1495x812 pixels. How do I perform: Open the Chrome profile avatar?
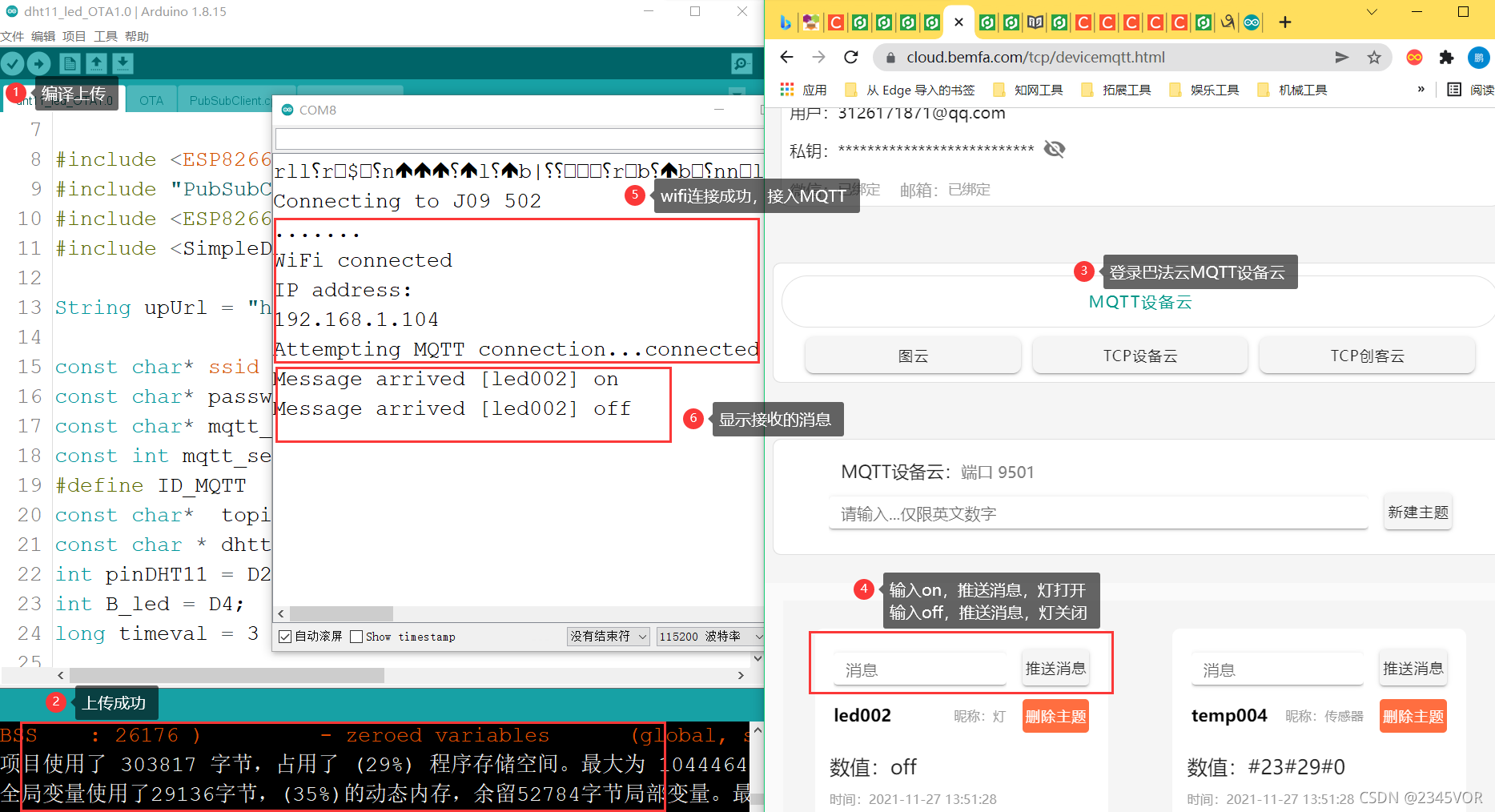(x=1478, y=57)
